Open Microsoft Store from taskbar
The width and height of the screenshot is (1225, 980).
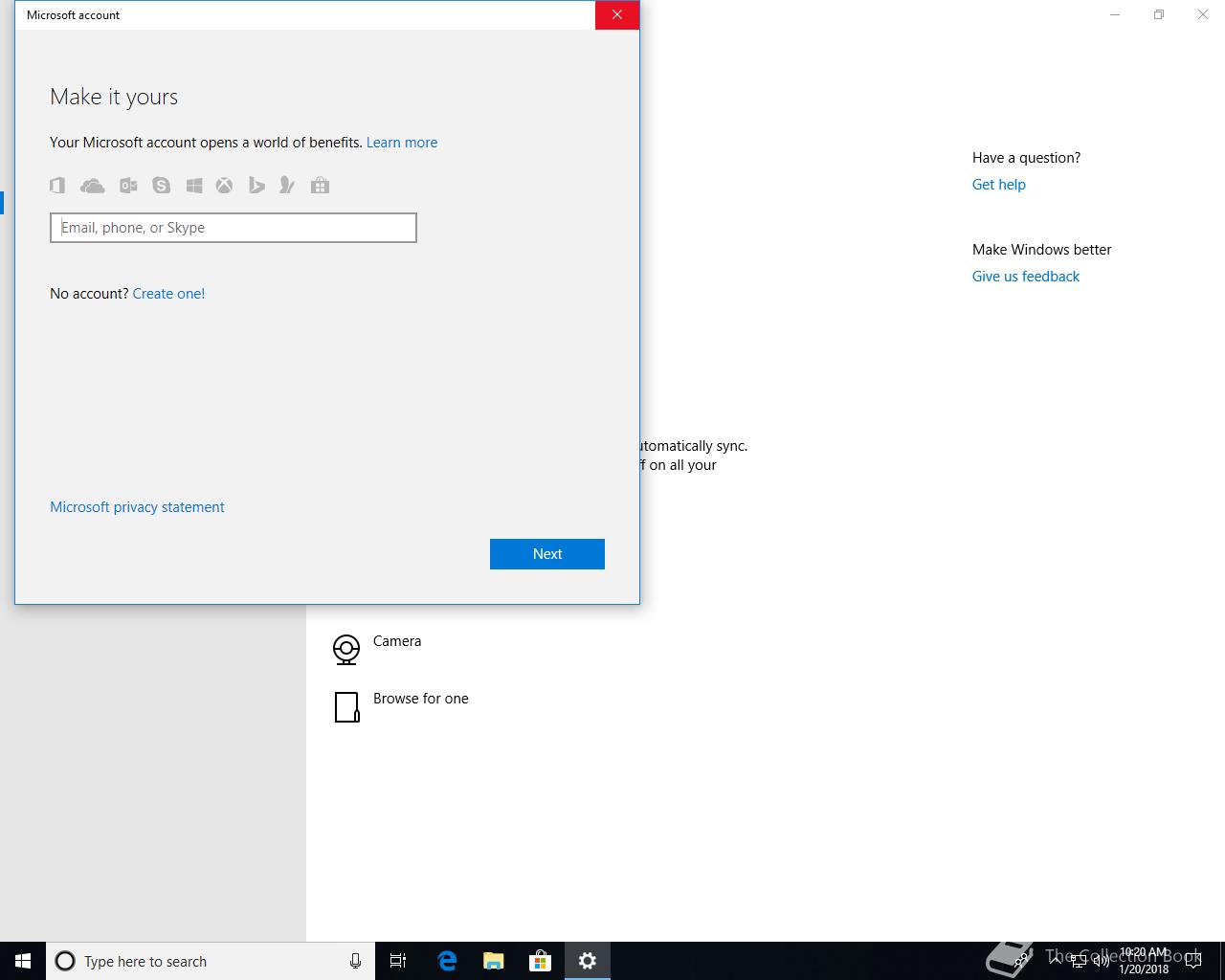point(541,961)
